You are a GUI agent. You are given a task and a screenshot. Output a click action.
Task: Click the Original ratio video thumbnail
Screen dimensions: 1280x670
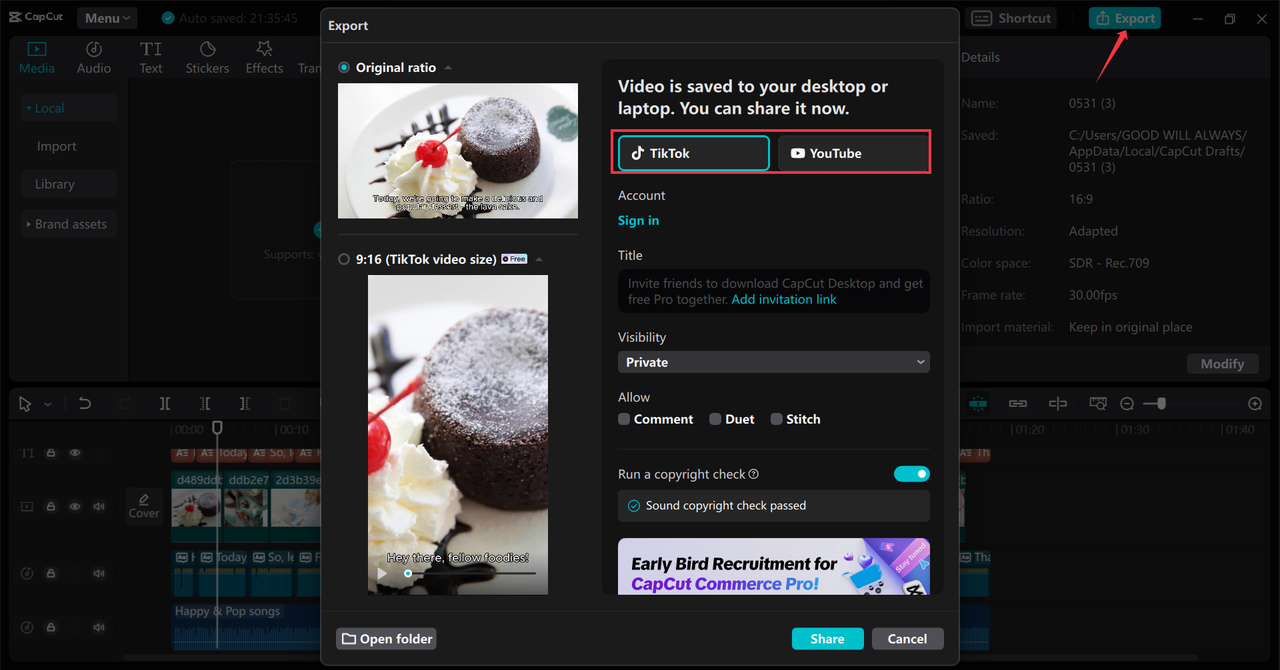click(458, 150)
